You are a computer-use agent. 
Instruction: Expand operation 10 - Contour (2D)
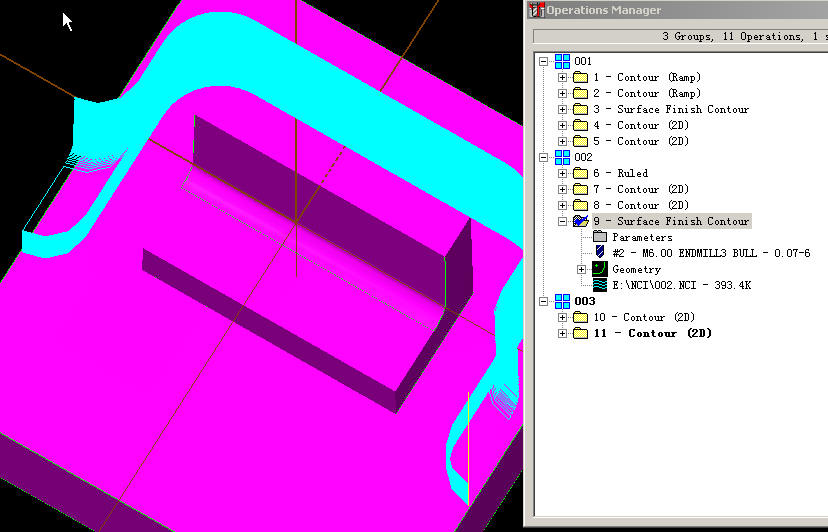(562, 318)
